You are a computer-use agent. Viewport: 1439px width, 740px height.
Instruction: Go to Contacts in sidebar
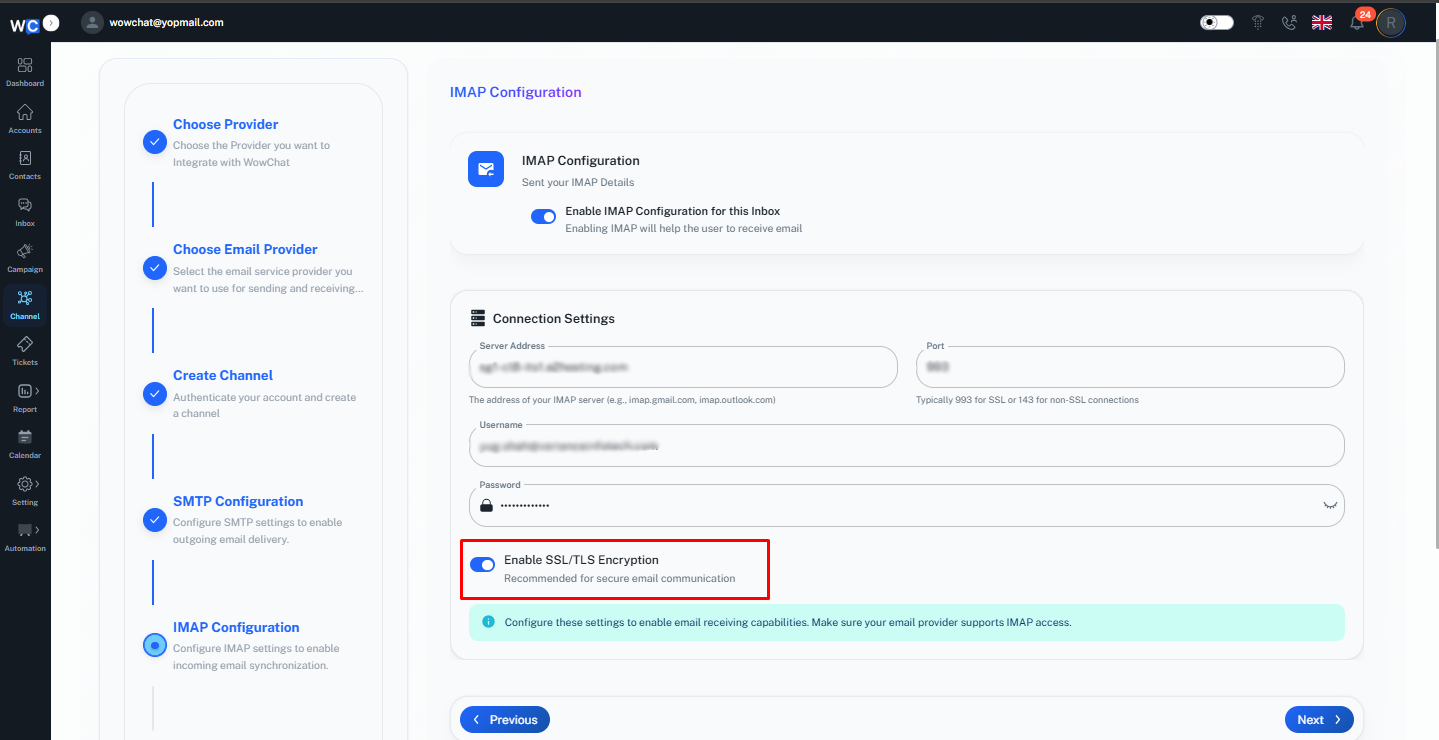point(25,165)
